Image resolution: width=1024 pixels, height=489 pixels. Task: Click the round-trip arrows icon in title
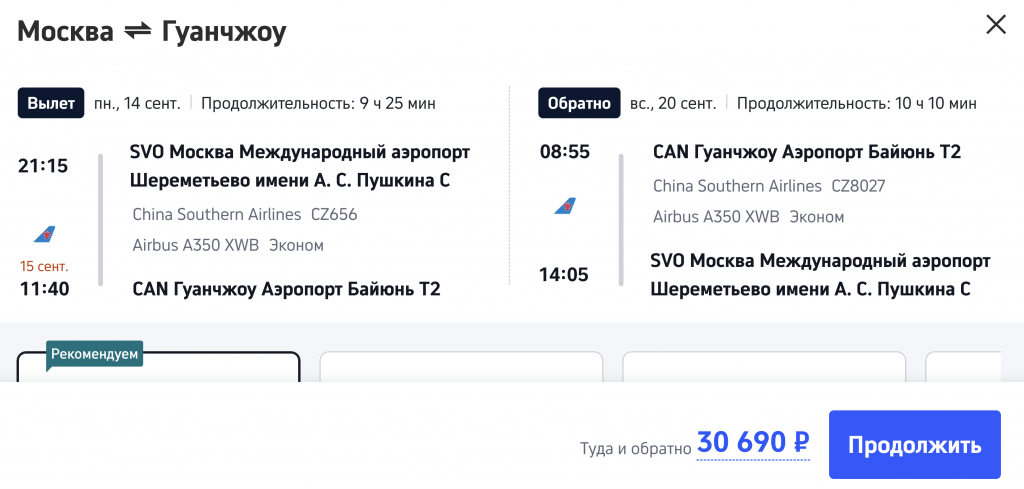137,32
